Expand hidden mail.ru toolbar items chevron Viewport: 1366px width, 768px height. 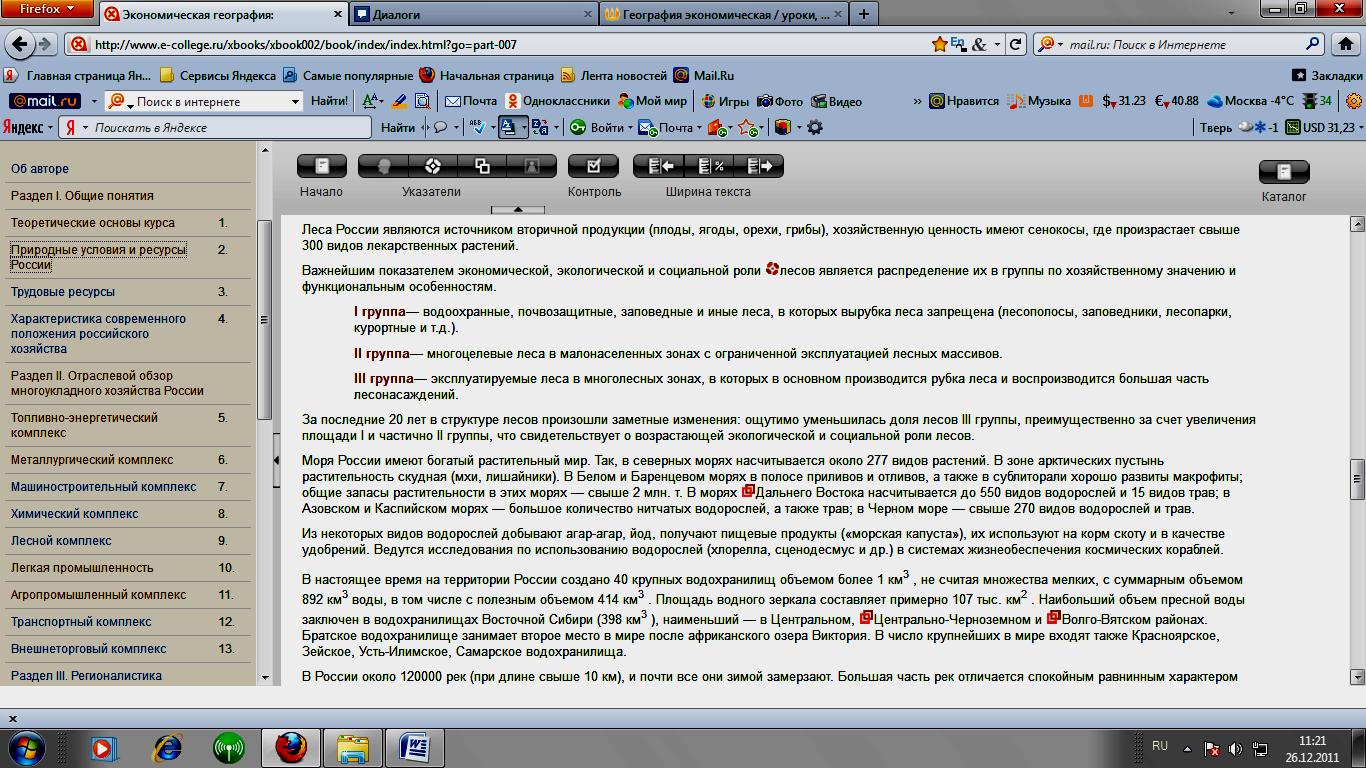tap(917, 101)
